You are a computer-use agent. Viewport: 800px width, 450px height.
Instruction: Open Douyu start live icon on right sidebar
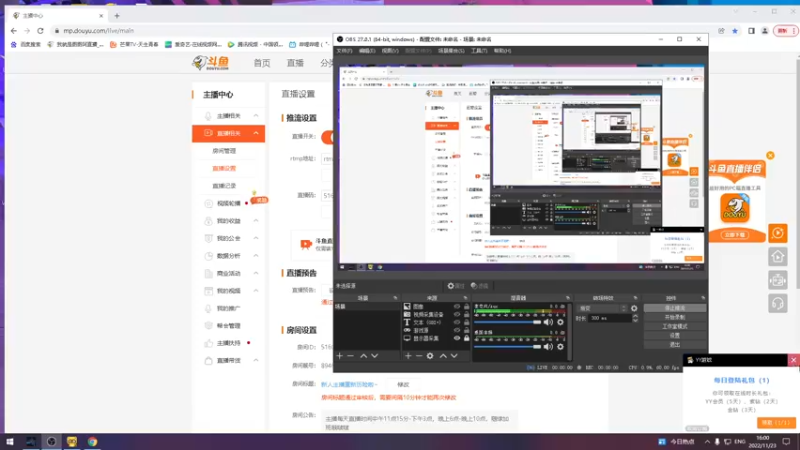[x=778, y=233]
